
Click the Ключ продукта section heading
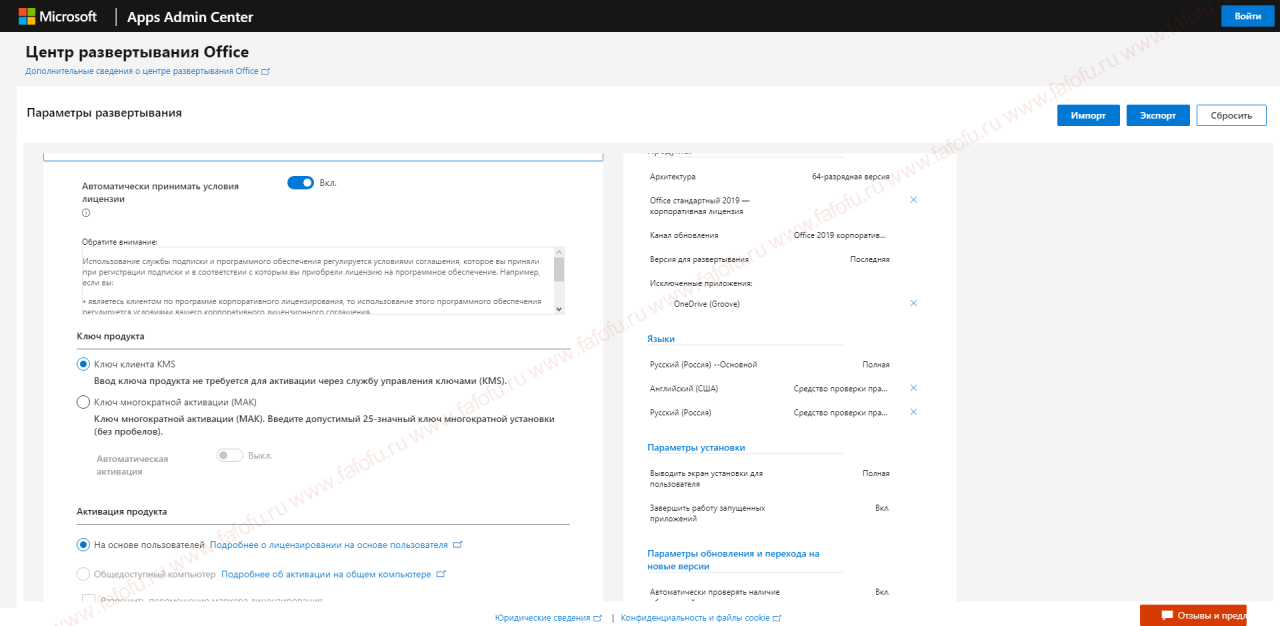(111, 337)
